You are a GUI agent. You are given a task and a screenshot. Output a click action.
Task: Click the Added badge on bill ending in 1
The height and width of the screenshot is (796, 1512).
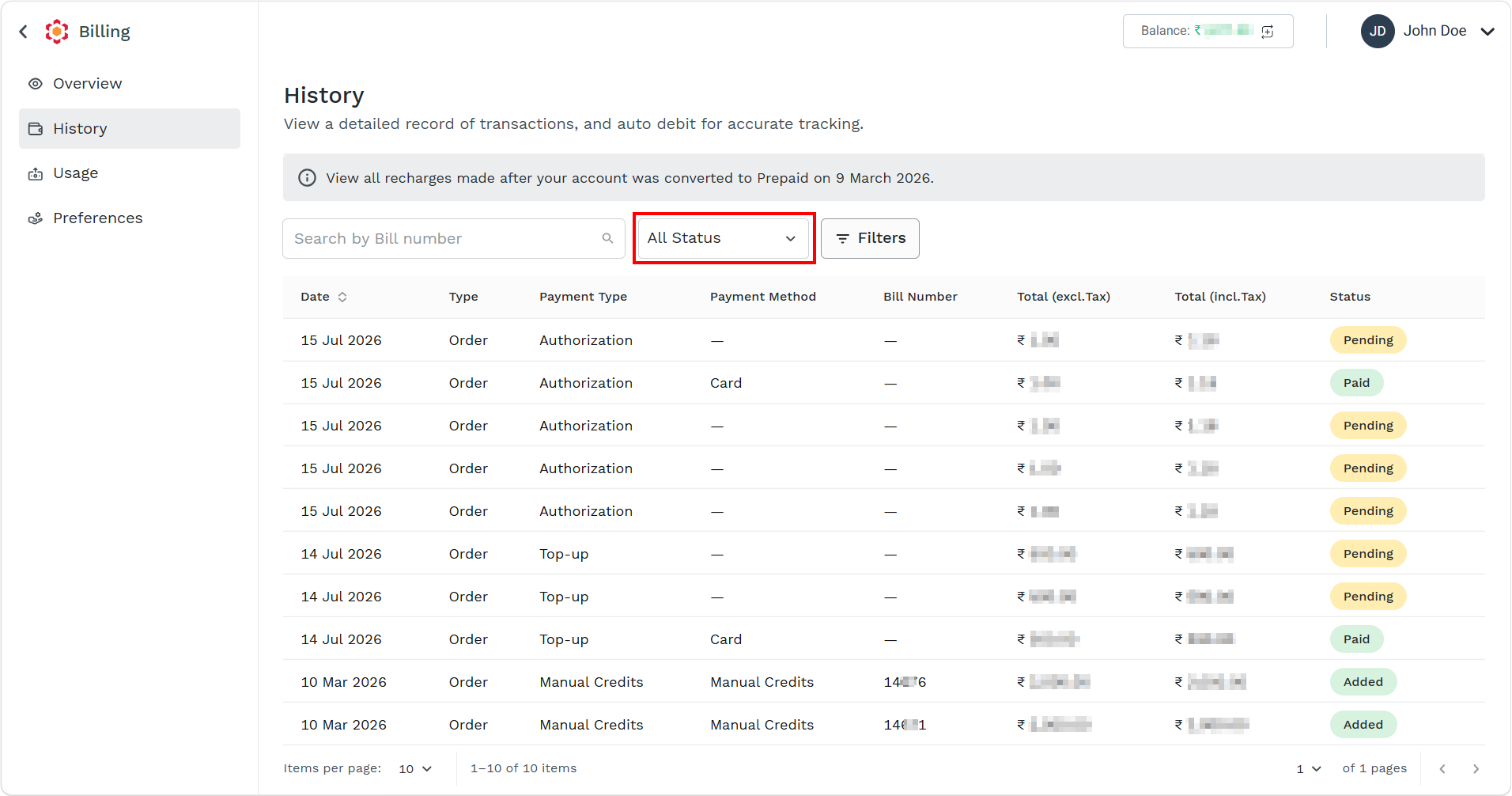click(1363, 725)
